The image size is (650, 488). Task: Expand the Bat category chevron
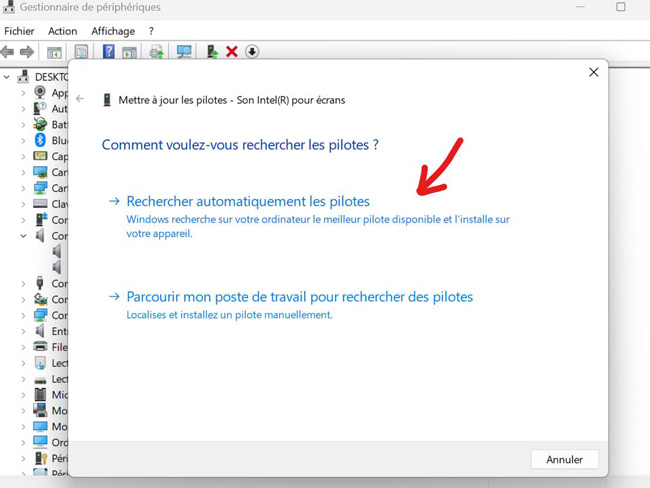coord(23,125)
